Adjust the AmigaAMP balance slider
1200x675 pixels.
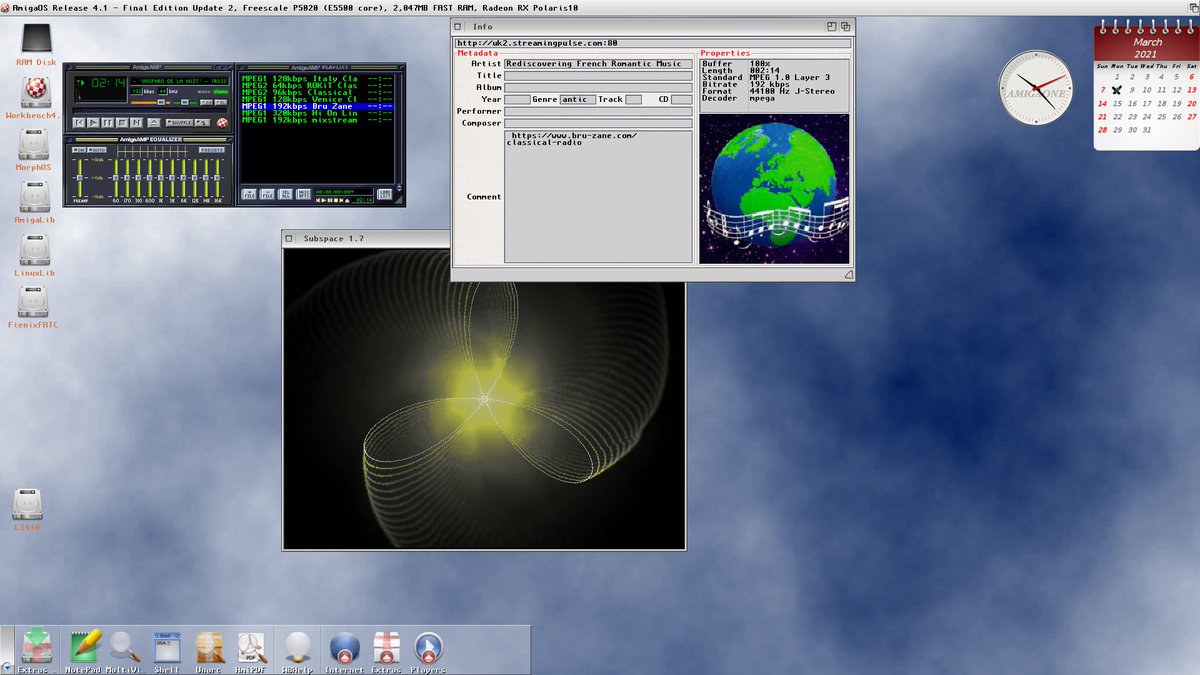(185, 102)
